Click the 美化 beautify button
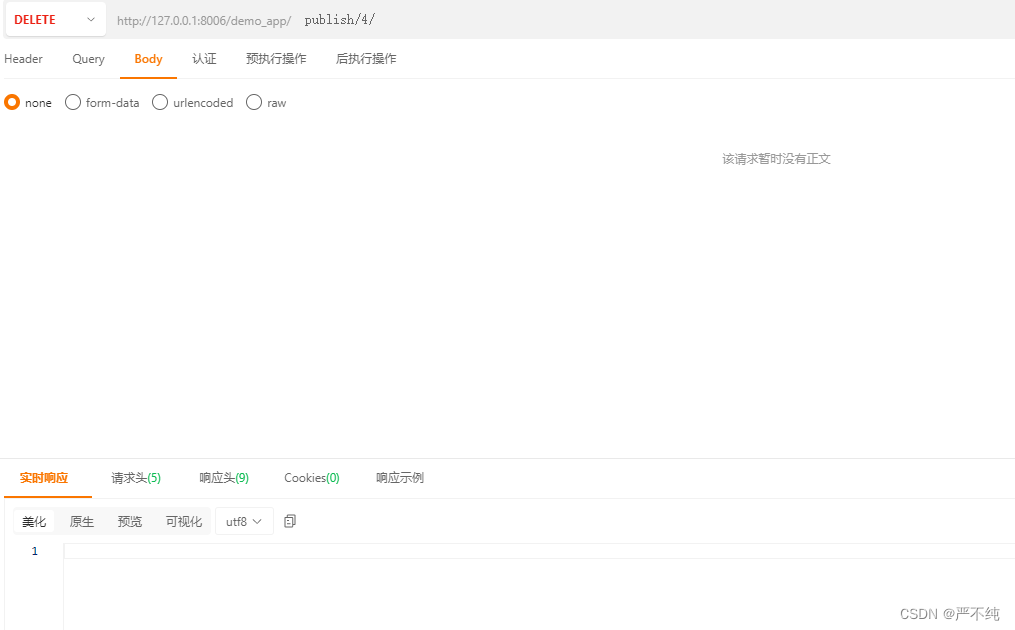 pos(34,521)
